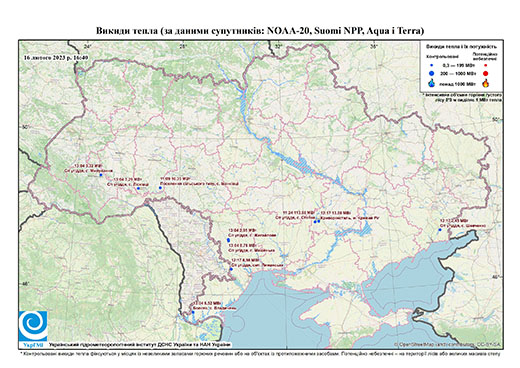Click the 11:09 16.31 MW heat marker
Screen dimensions: 520x368
click(160, 188)
